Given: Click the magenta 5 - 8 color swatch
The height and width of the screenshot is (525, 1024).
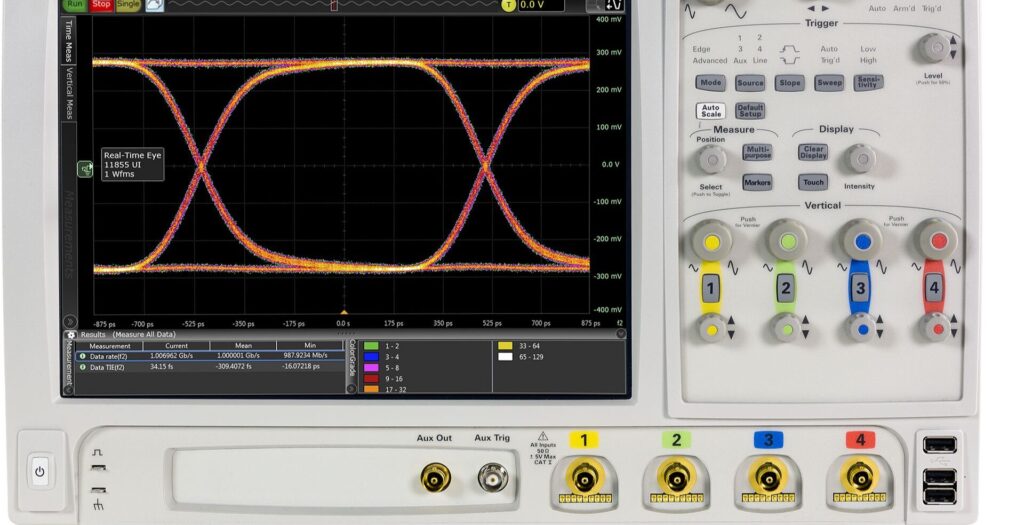Looking at the screenshot, I should (371, 368).
